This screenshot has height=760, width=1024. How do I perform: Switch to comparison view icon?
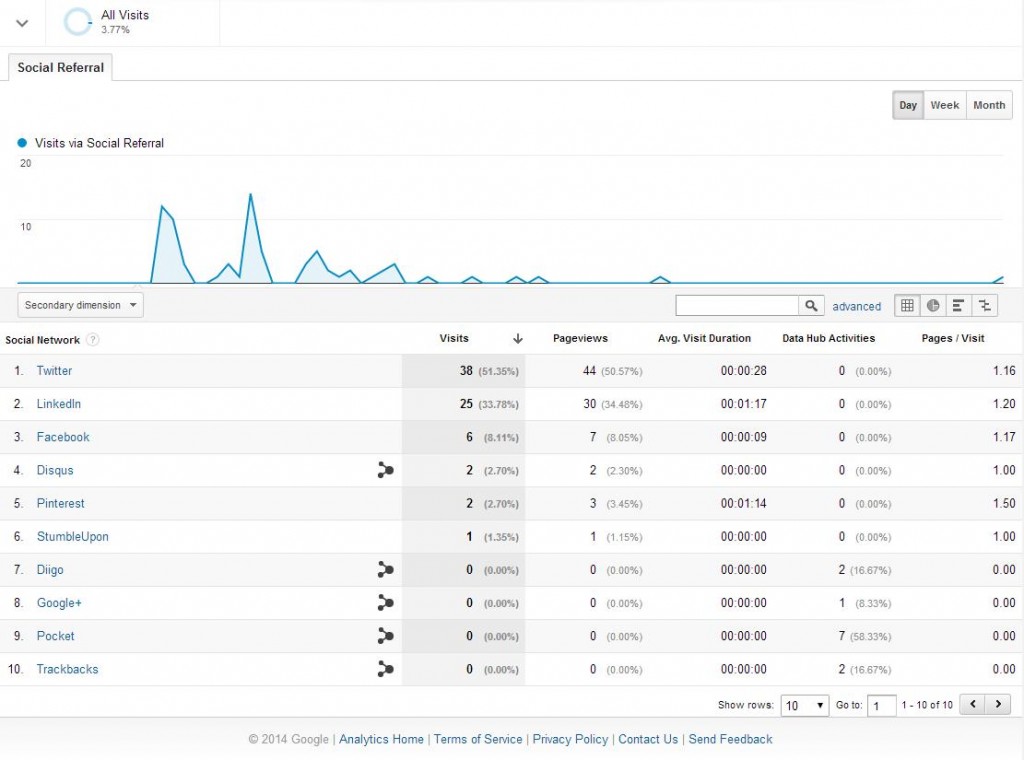point(985,305)
